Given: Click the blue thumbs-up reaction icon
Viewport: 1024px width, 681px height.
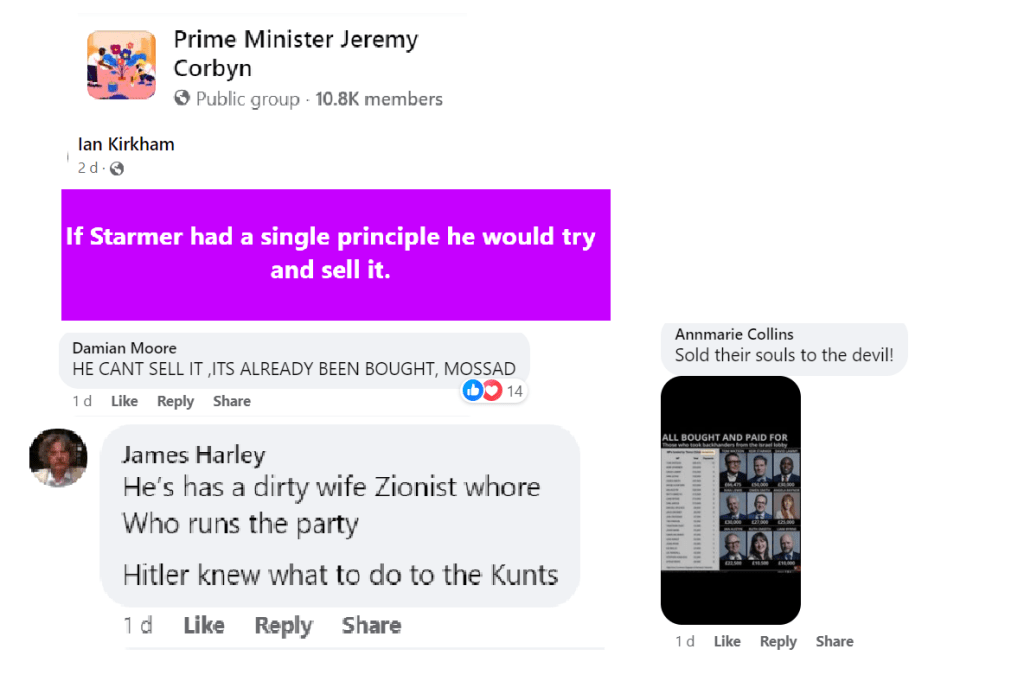Looking at the screenshot, I should pos(473,391).
